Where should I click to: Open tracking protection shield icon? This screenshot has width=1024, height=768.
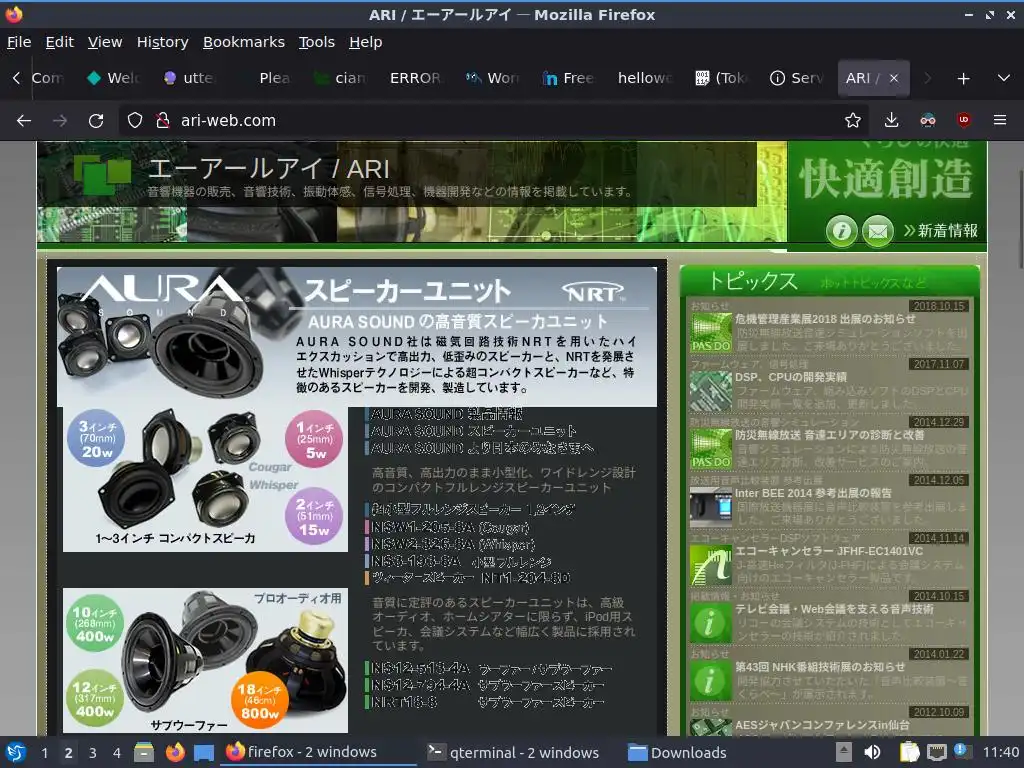coord(135,120)
